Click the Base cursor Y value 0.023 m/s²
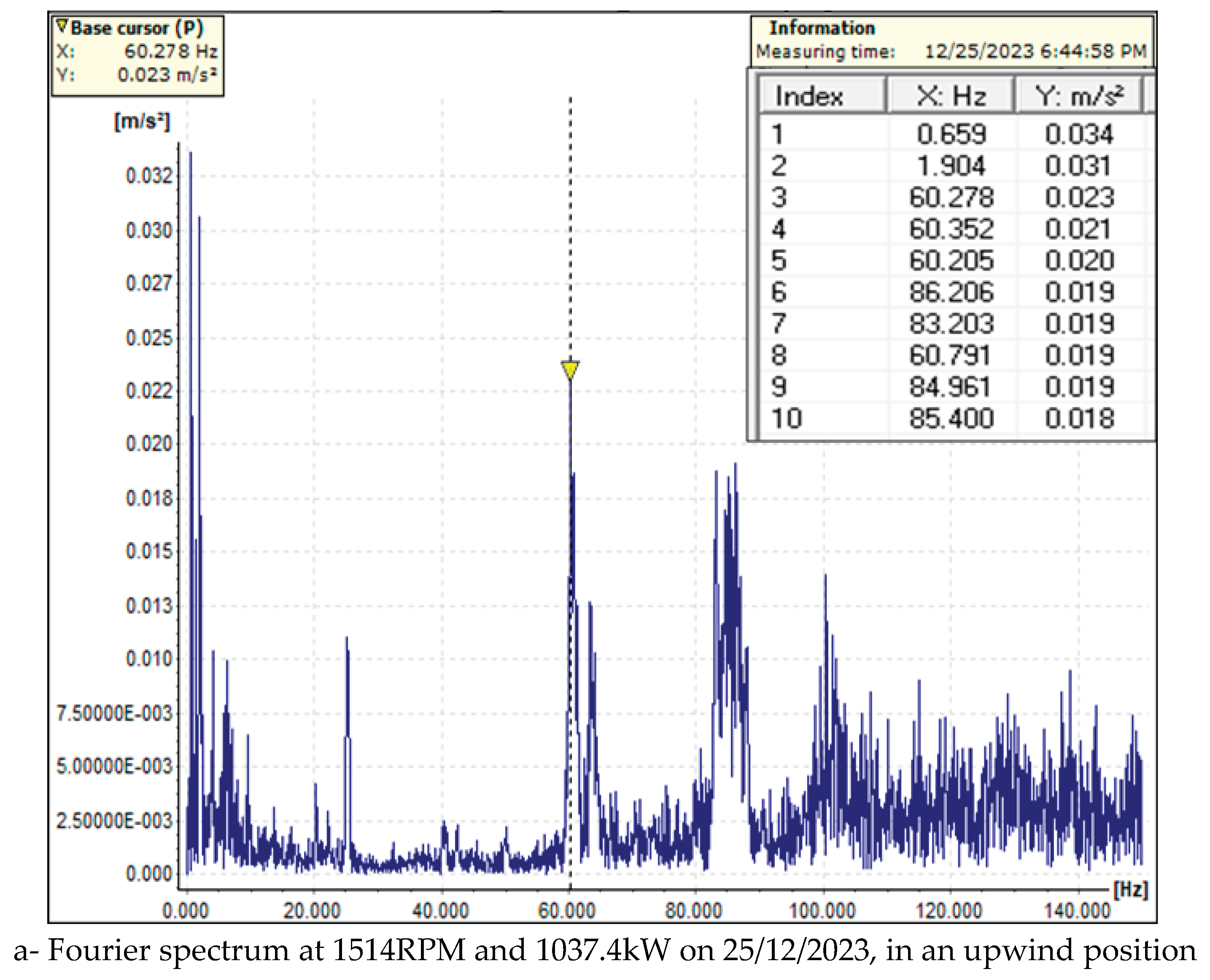The image size is (1210, 980). coord(167,75)
